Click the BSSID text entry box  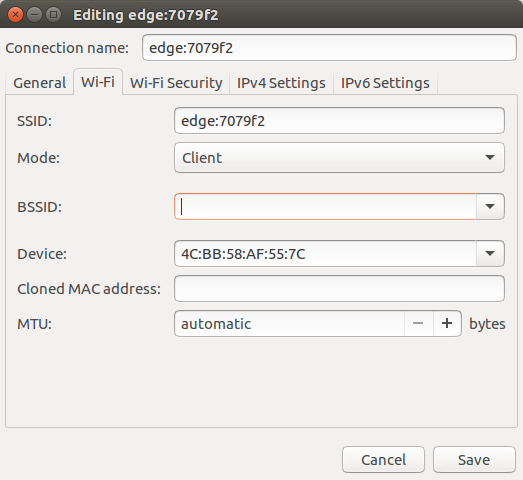coord(325,206)
